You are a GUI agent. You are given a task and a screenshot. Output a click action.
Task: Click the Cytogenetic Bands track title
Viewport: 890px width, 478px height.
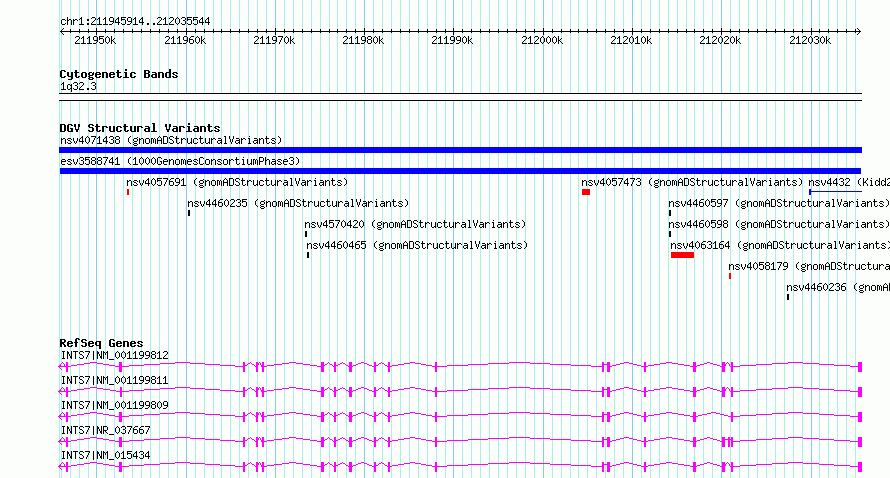pos(119,74)
